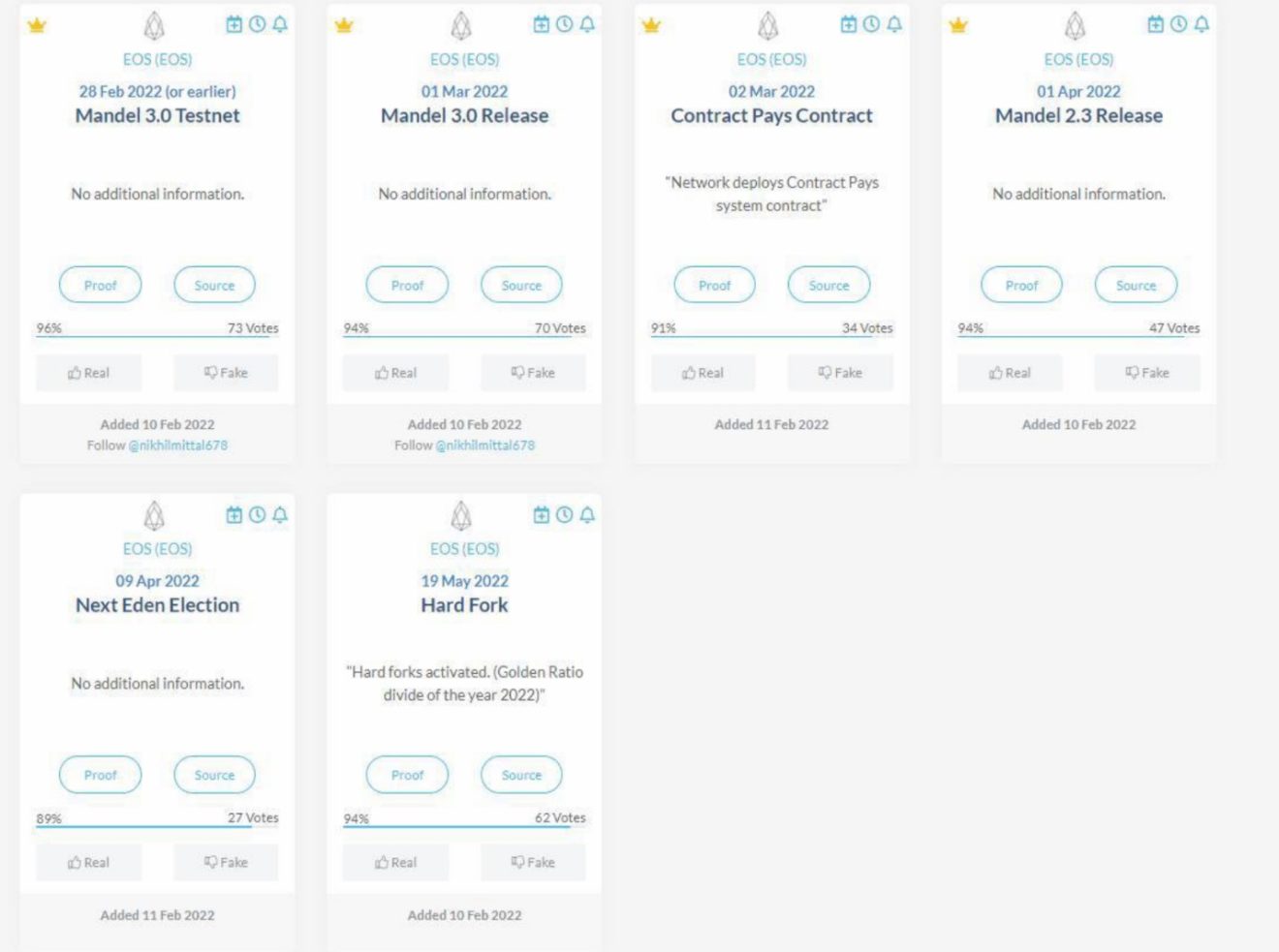Open Source for Mandel 2.3 Release
This screenshot has height=952, width=1279.
click(x=1136, y=285)
